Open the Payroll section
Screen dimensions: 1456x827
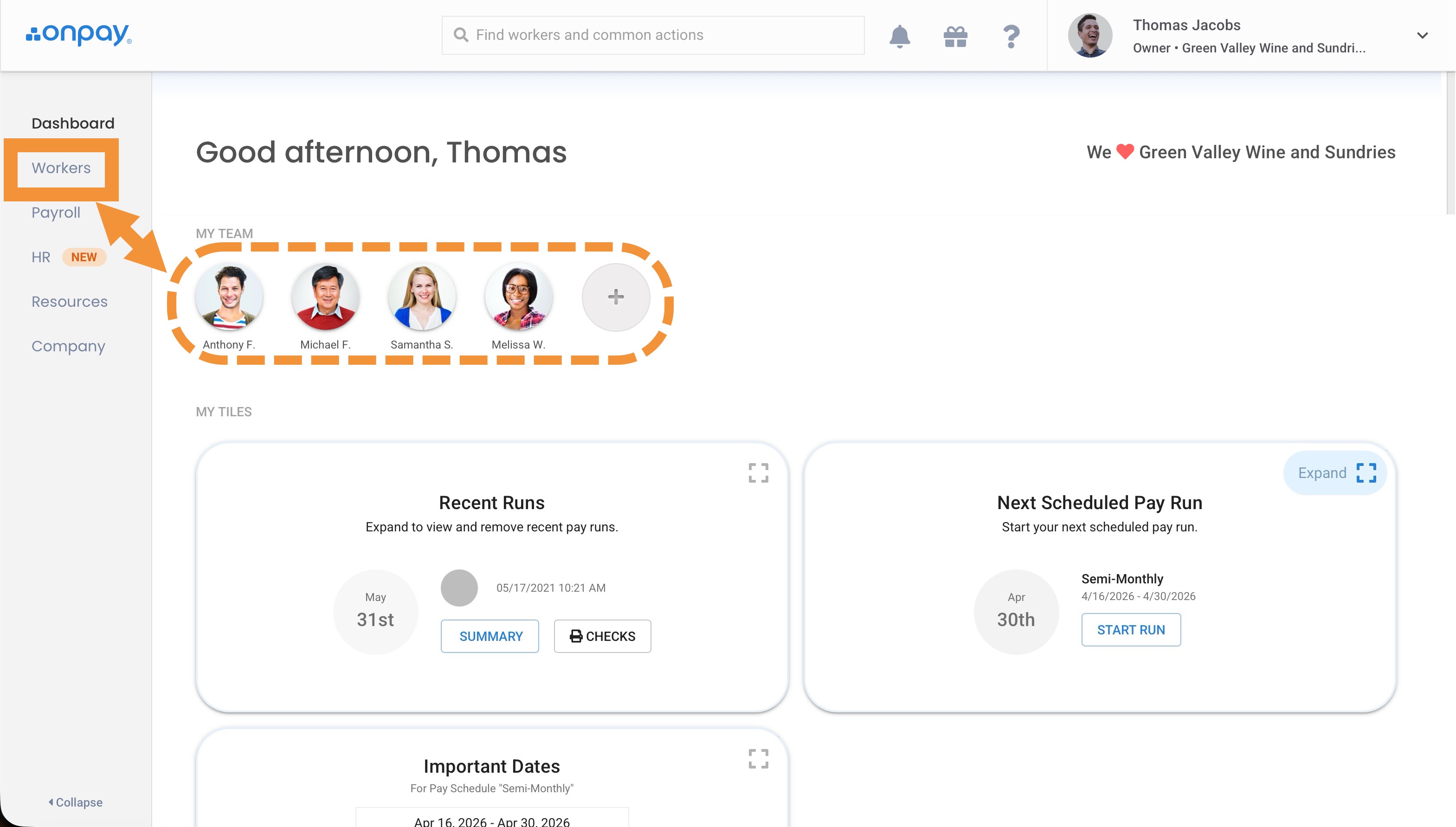pyautogui.click(x=56, y=213)
